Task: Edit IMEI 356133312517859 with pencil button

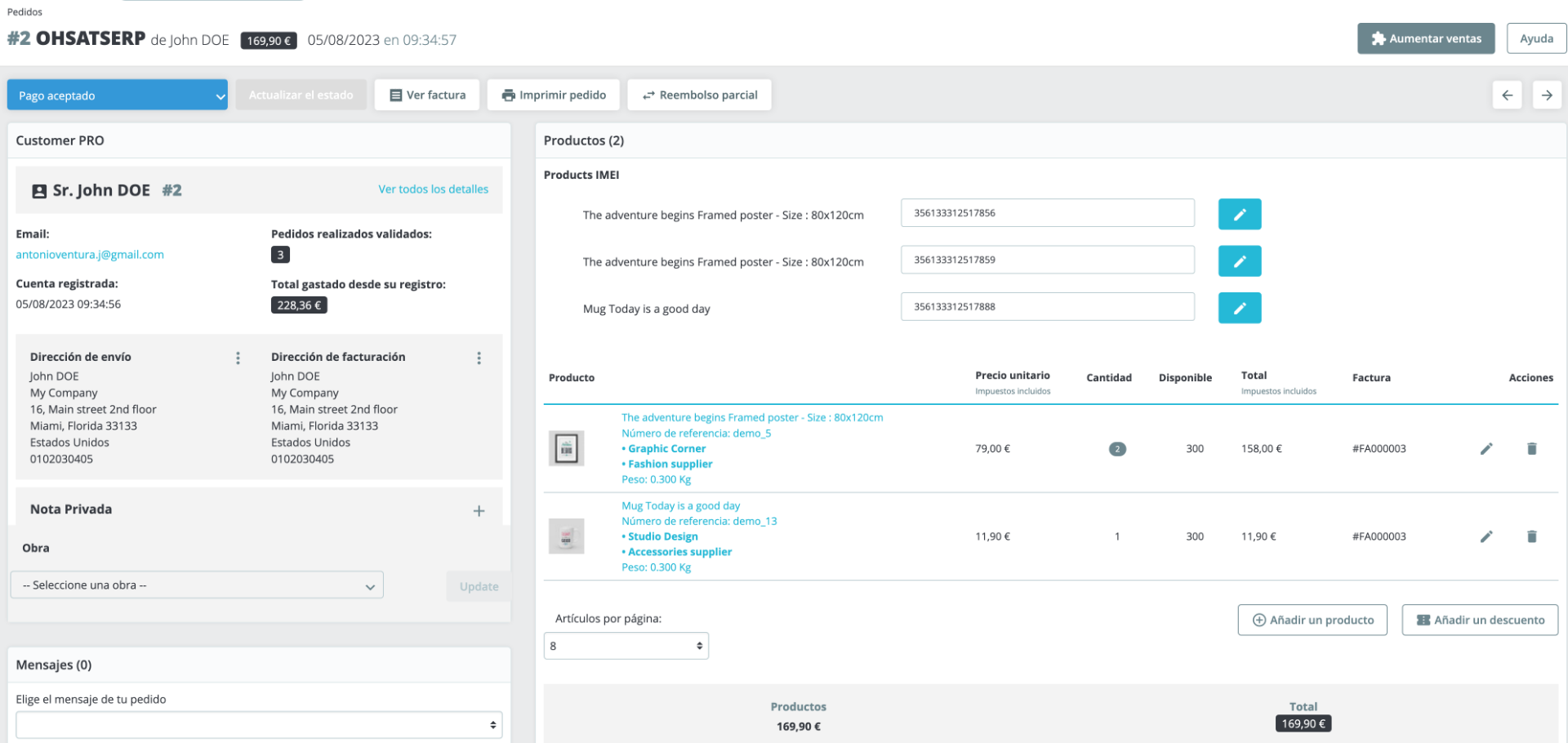Action: (1239, 261)
